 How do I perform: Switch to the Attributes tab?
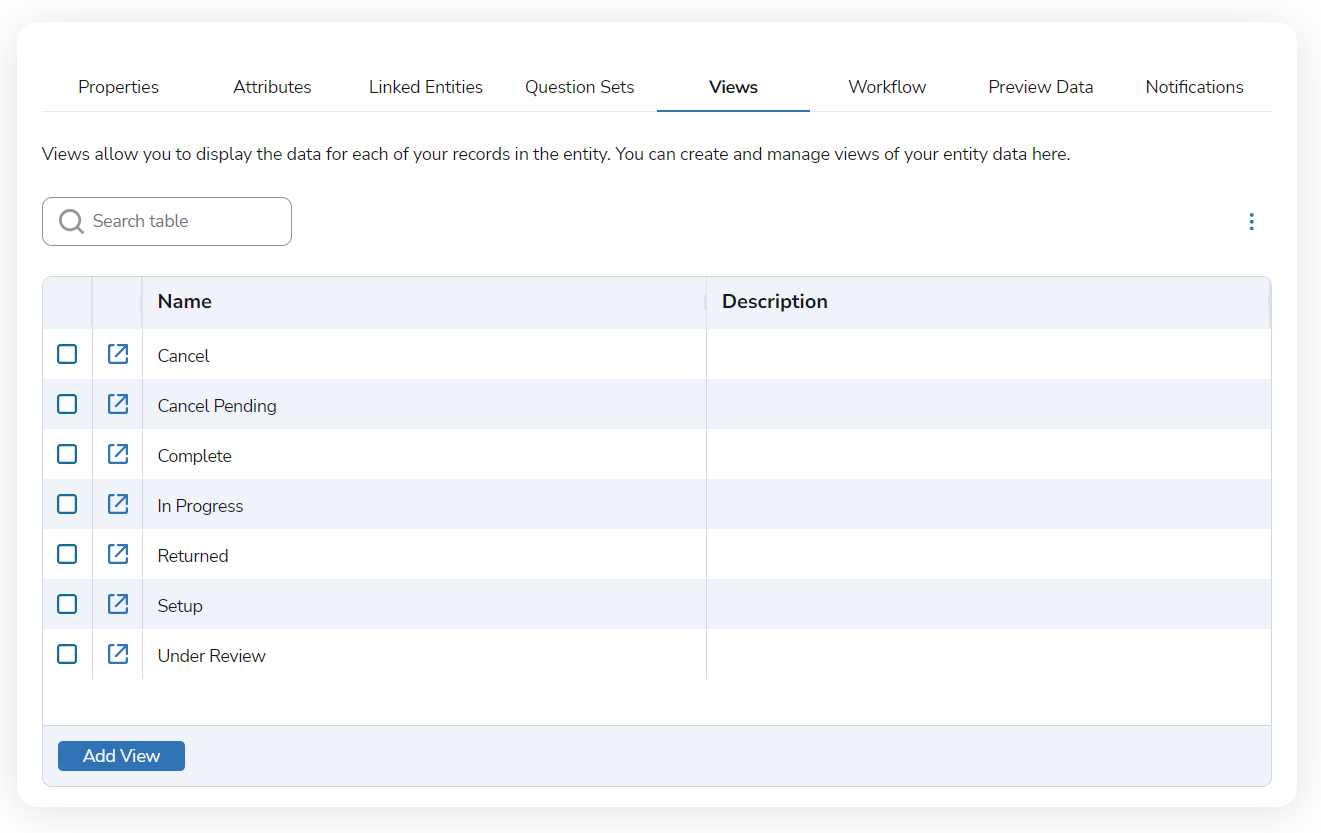click(x=272, y=87)
